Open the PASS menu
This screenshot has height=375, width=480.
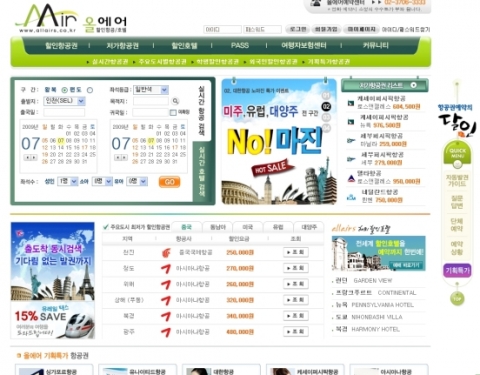tap(240, 46)
